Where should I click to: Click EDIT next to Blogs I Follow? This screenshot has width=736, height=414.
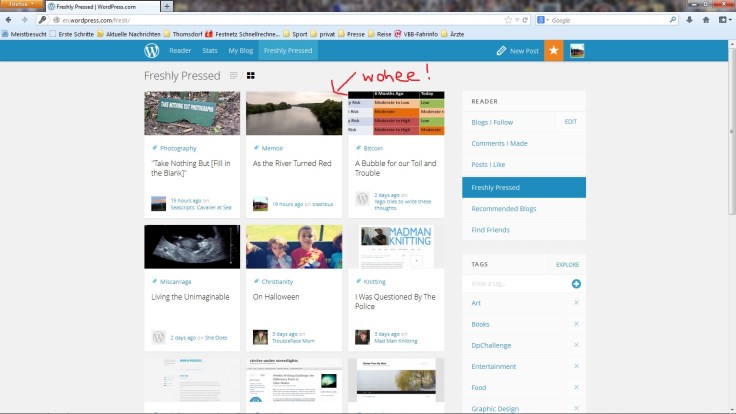[570, 121]
